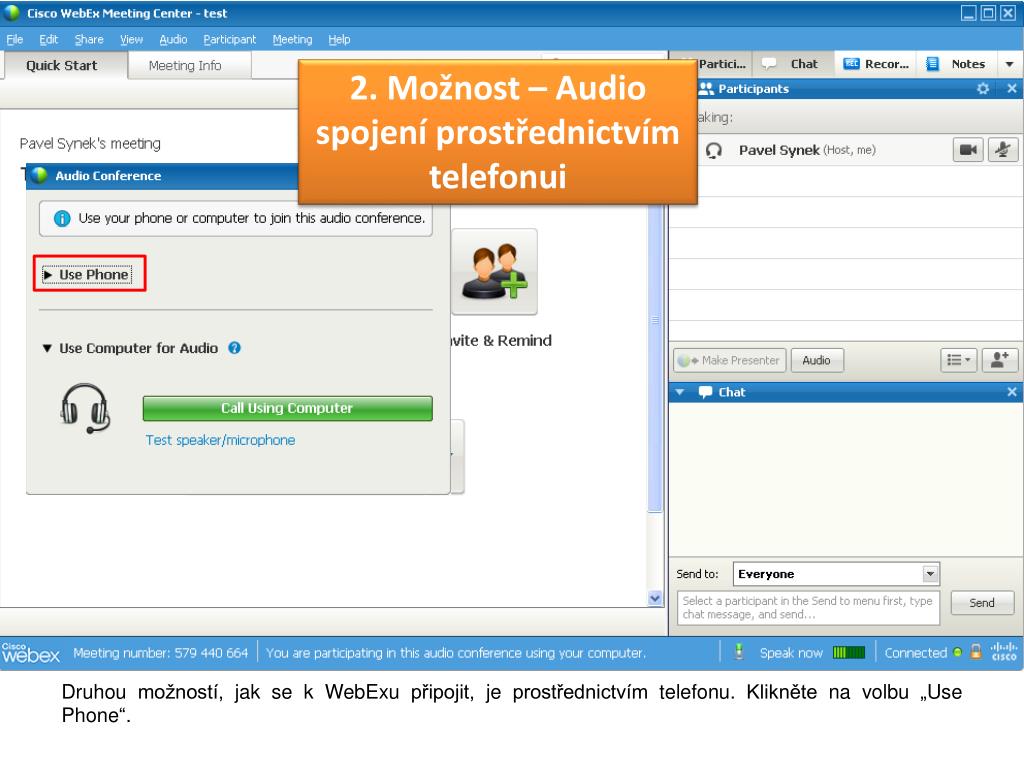The height and width of the screenshot is (768, 1024).
Task: Click the chat message input field
Action: [x=808, y=608]
